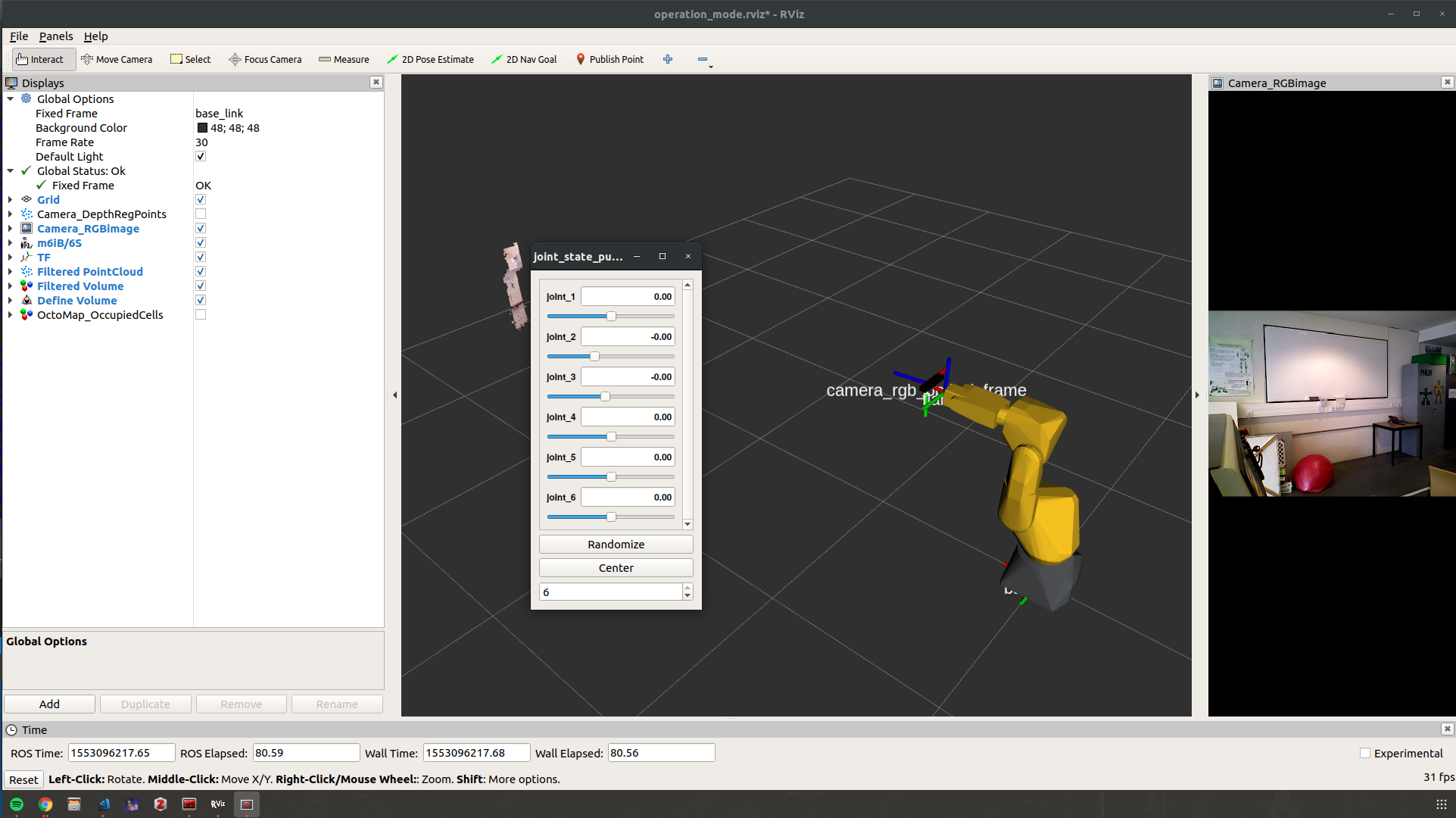Click the Add display button

pos(50,704)
